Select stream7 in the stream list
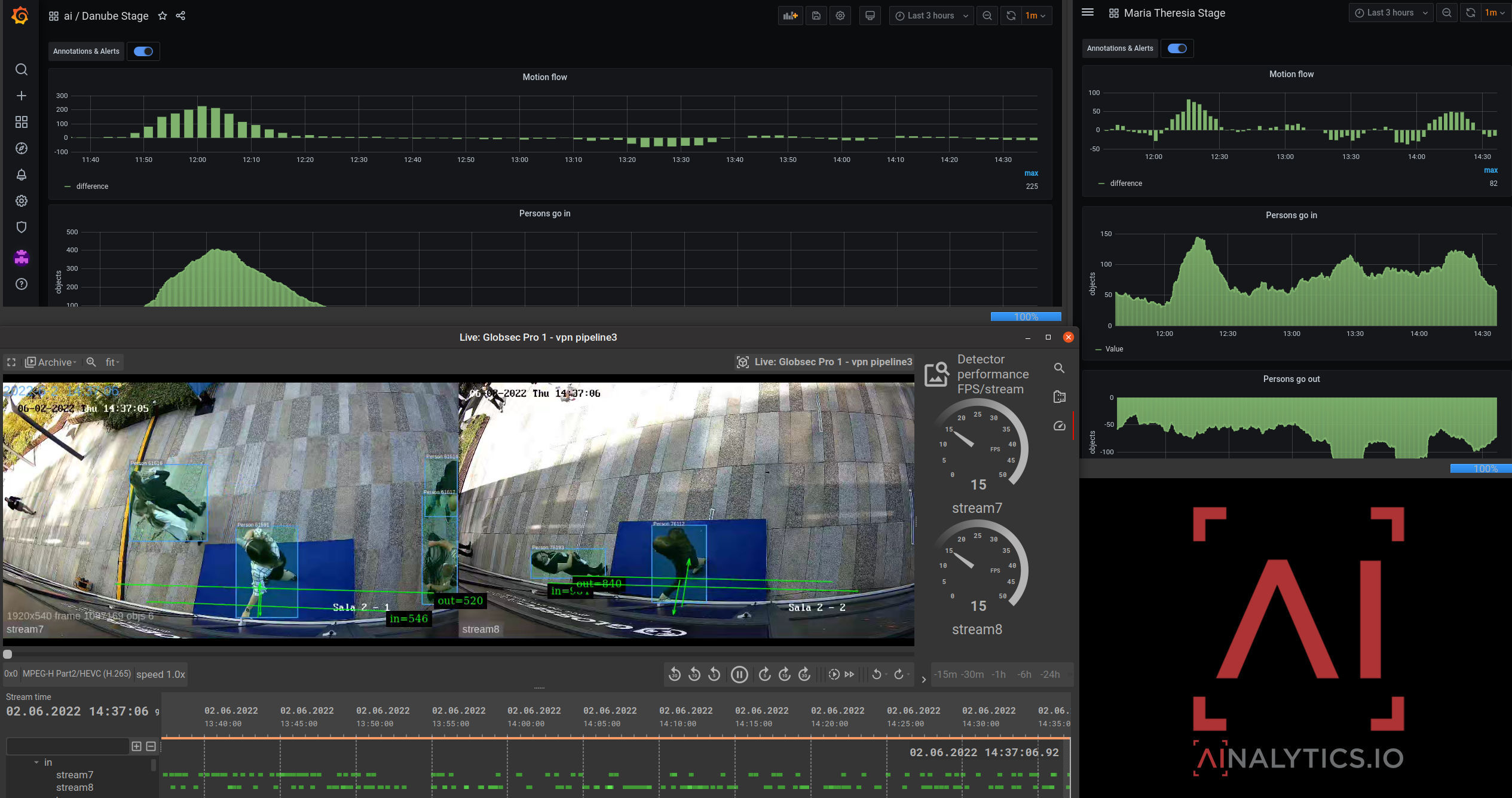The height and width of the screenshot is (798, 1512). [x=75, y=775]
